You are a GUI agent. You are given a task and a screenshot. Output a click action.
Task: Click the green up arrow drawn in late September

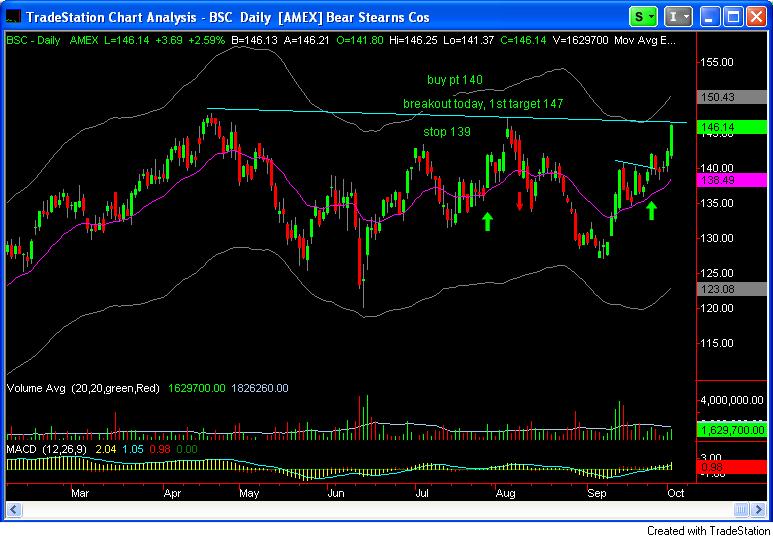click(652, 210)
